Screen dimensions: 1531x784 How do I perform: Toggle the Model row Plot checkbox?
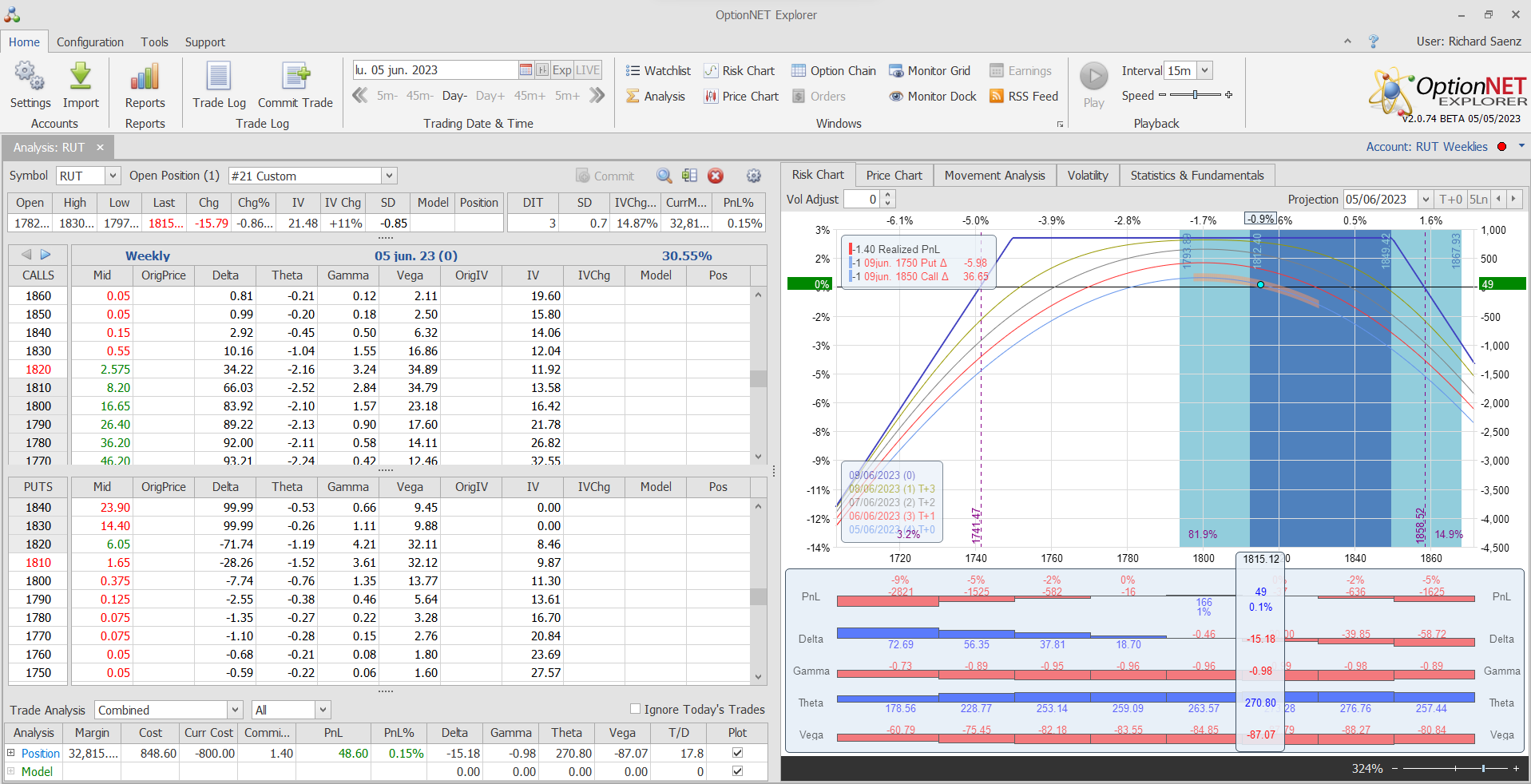(x=737, y=771)
